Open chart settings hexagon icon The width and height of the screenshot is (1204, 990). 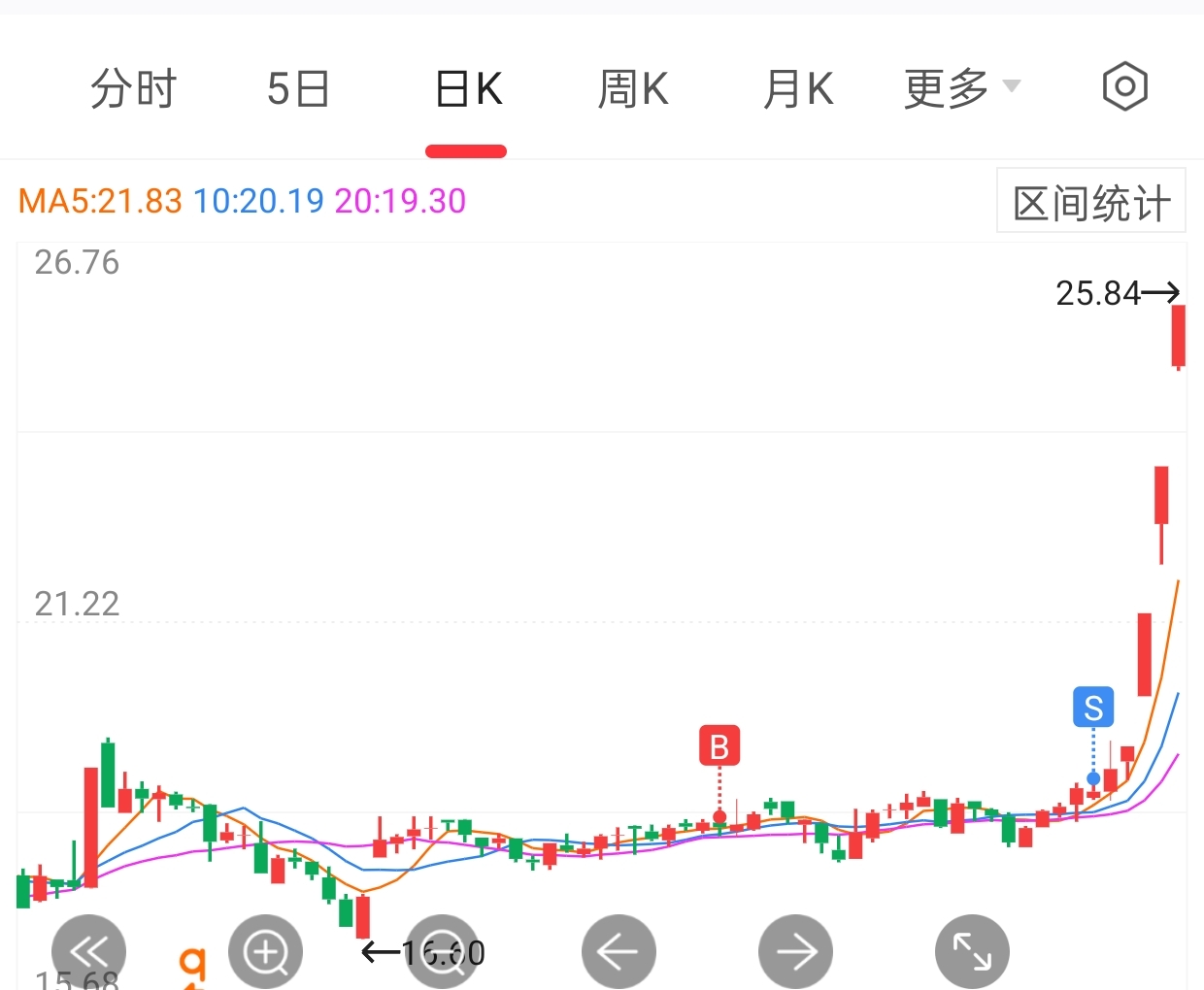[x=1125, y=87]
